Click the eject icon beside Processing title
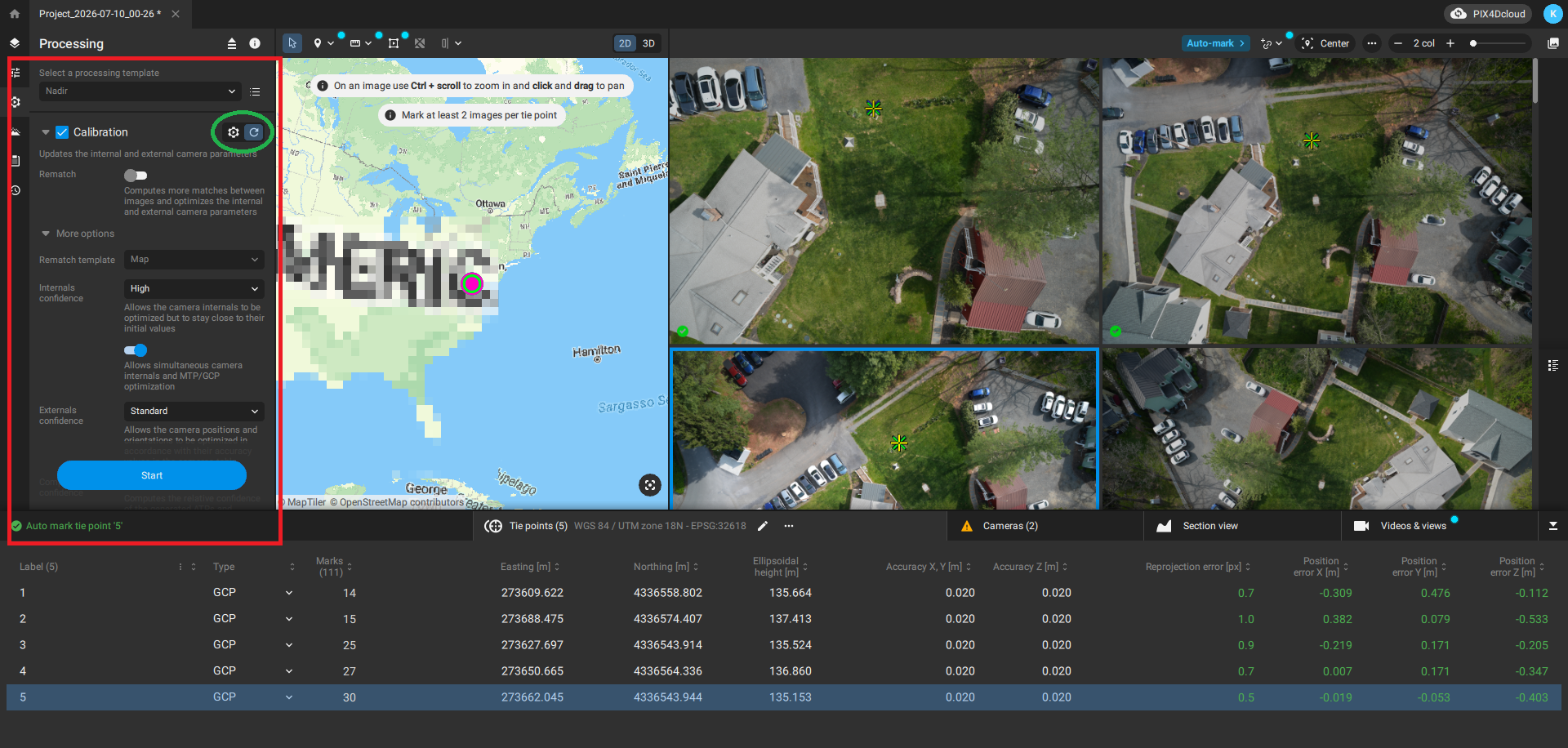This screenshot has width=1568, height=748. (232, 43)
